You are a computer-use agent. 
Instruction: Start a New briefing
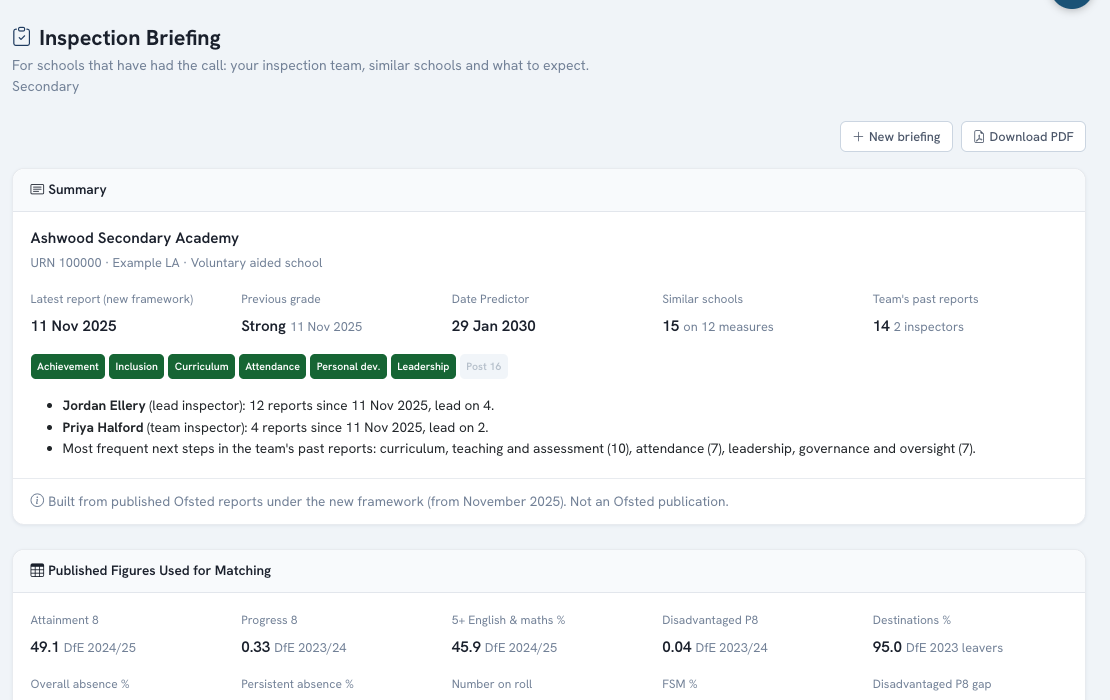coord(896,137)
